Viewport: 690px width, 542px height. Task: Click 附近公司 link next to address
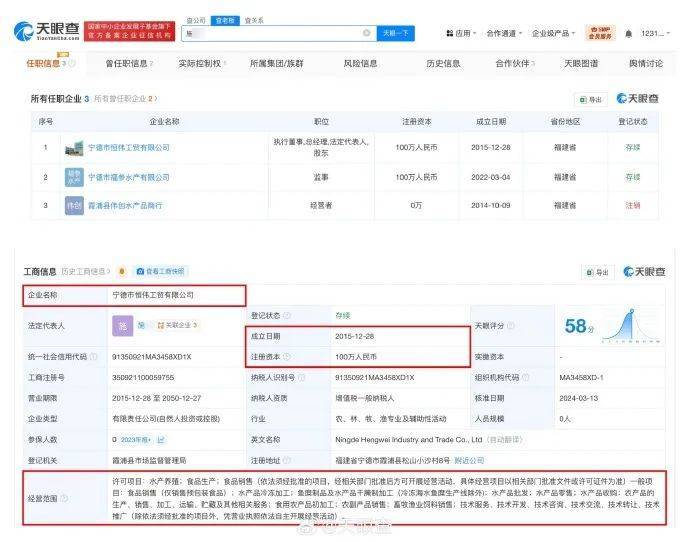click(x=469, y=461)
